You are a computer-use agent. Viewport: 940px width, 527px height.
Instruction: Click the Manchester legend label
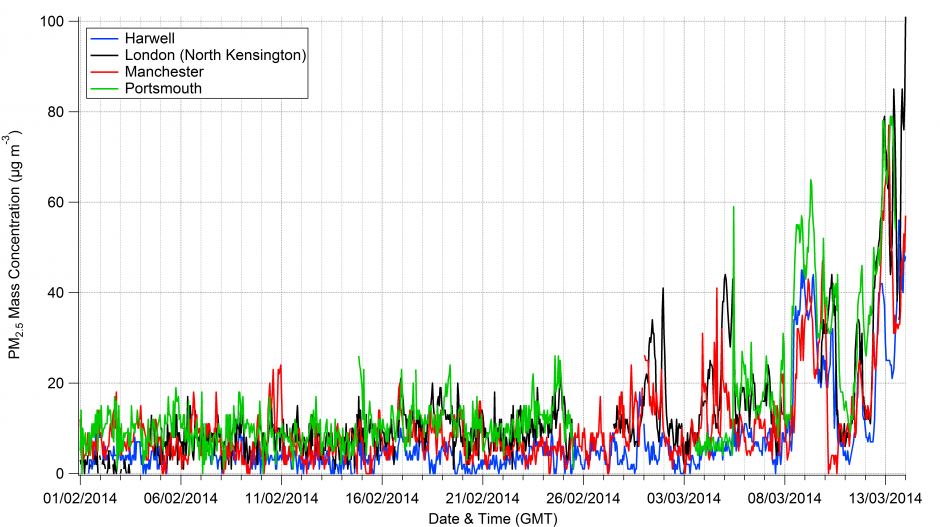click(164, 72)
